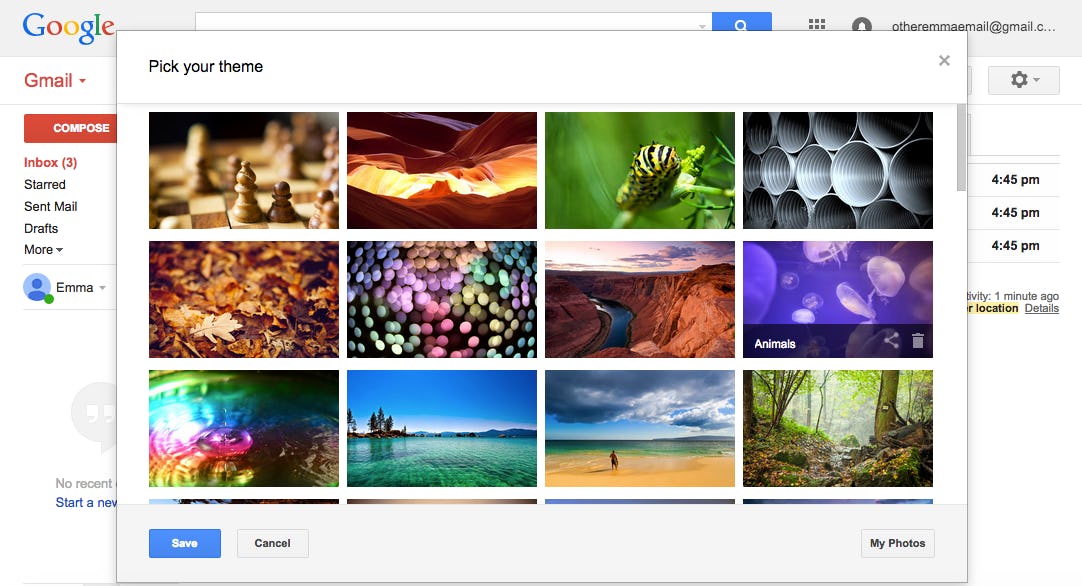Open the search options dropdown arrow
The image size is (1082, 586).
(702, 26)
